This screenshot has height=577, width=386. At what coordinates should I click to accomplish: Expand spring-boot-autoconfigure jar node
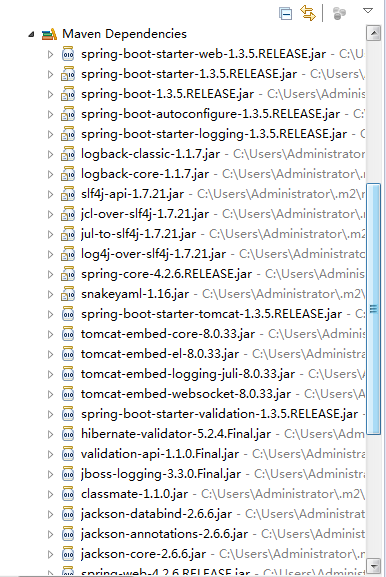50,114
